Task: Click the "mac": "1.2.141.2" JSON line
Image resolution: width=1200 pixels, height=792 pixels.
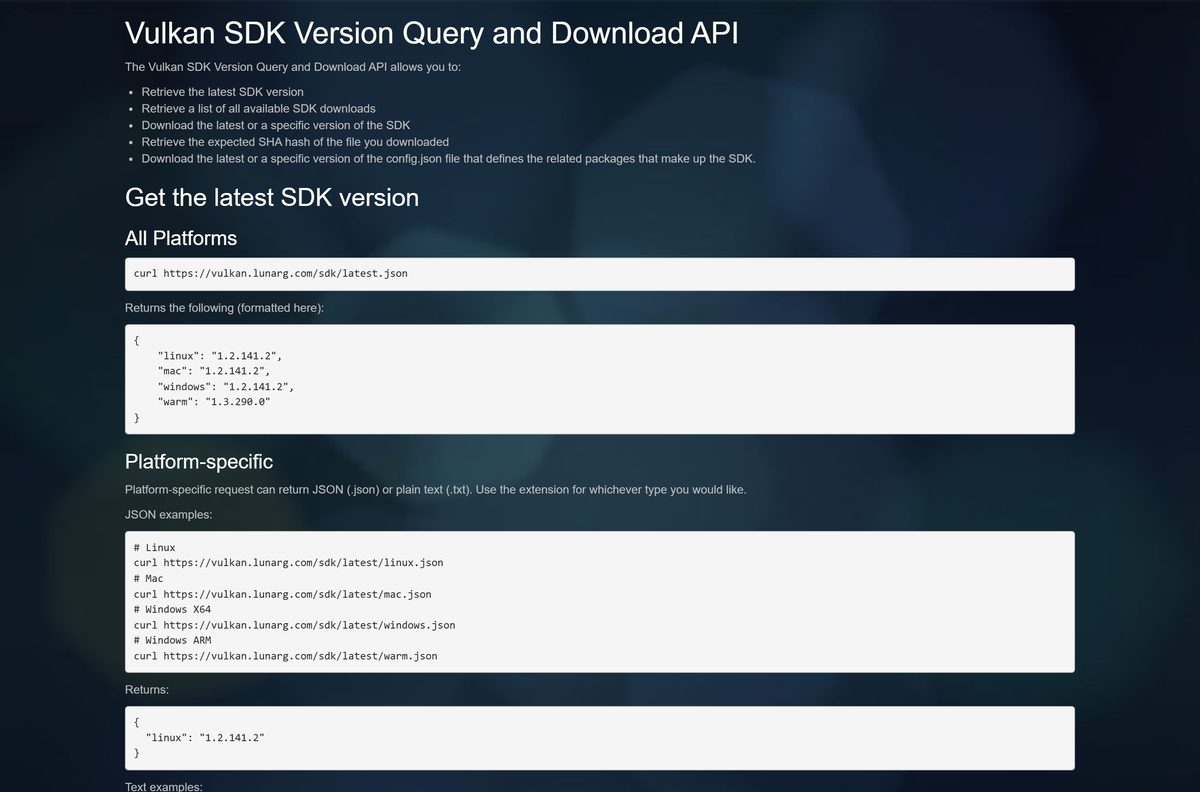Action: [x=213, y=371]
